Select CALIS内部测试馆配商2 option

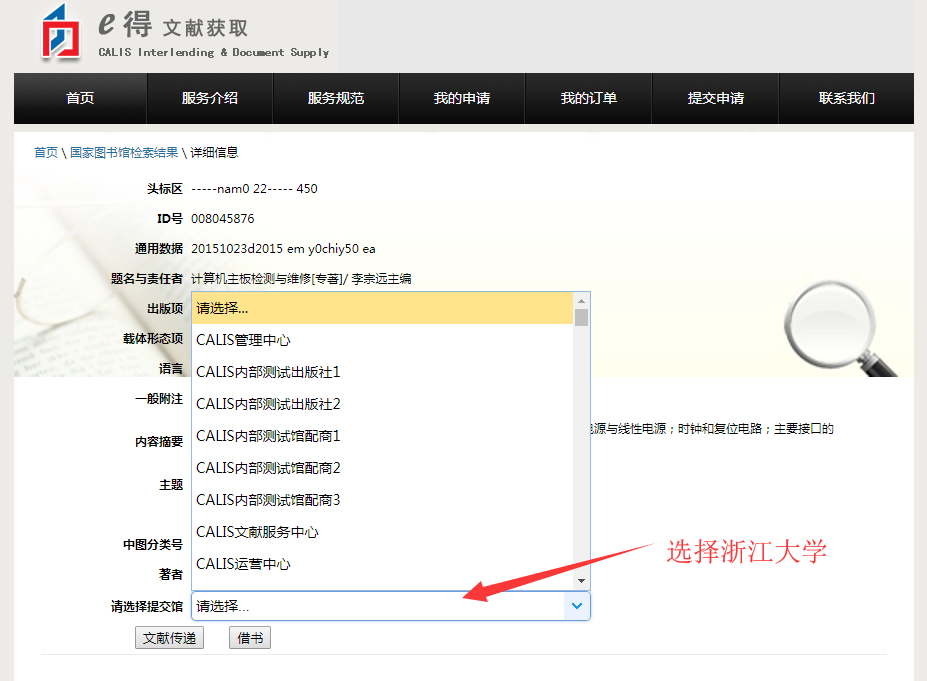coord(383,468)
